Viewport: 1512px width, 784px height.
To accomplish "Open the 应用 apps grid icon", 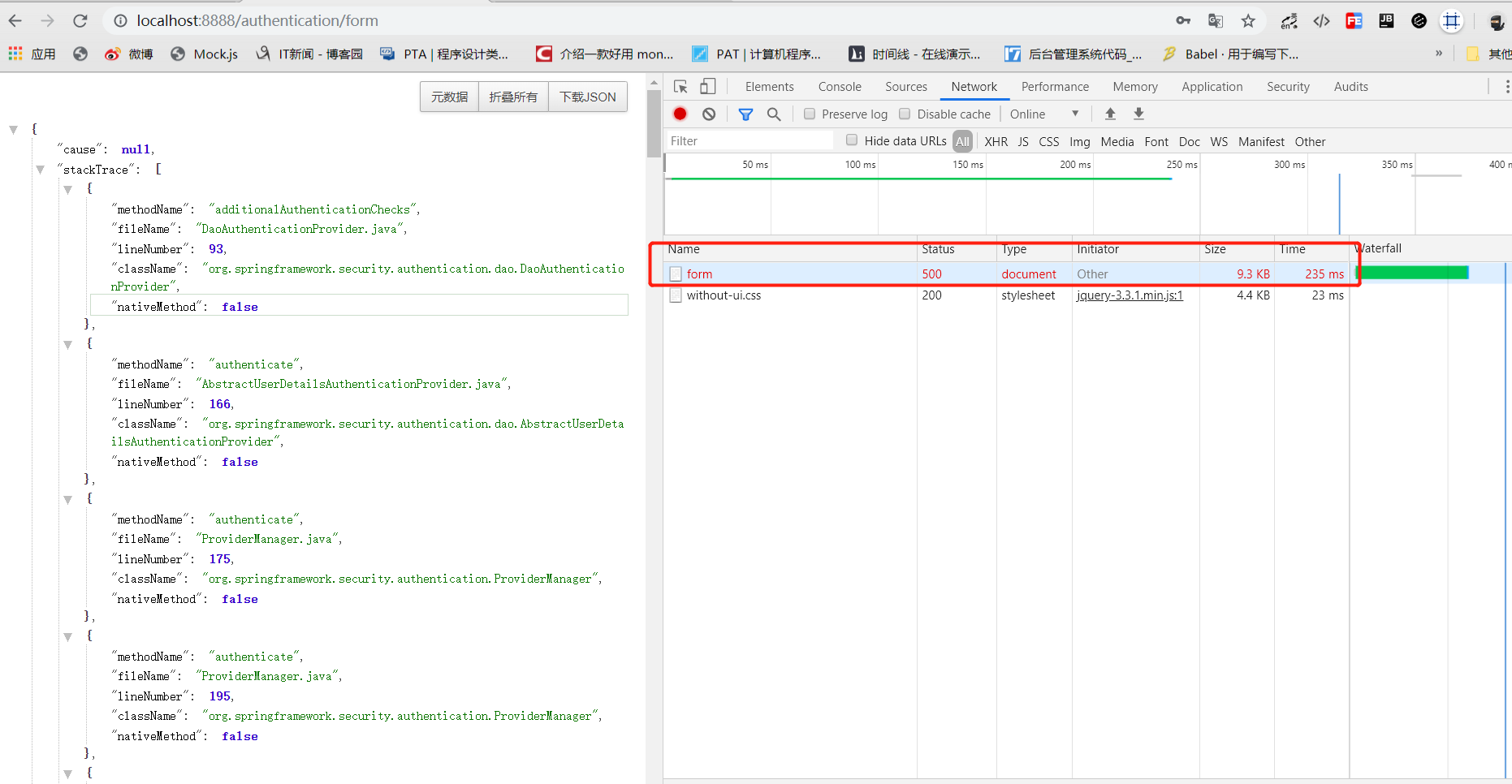I will pyautogui.click(x=15, y=54).
